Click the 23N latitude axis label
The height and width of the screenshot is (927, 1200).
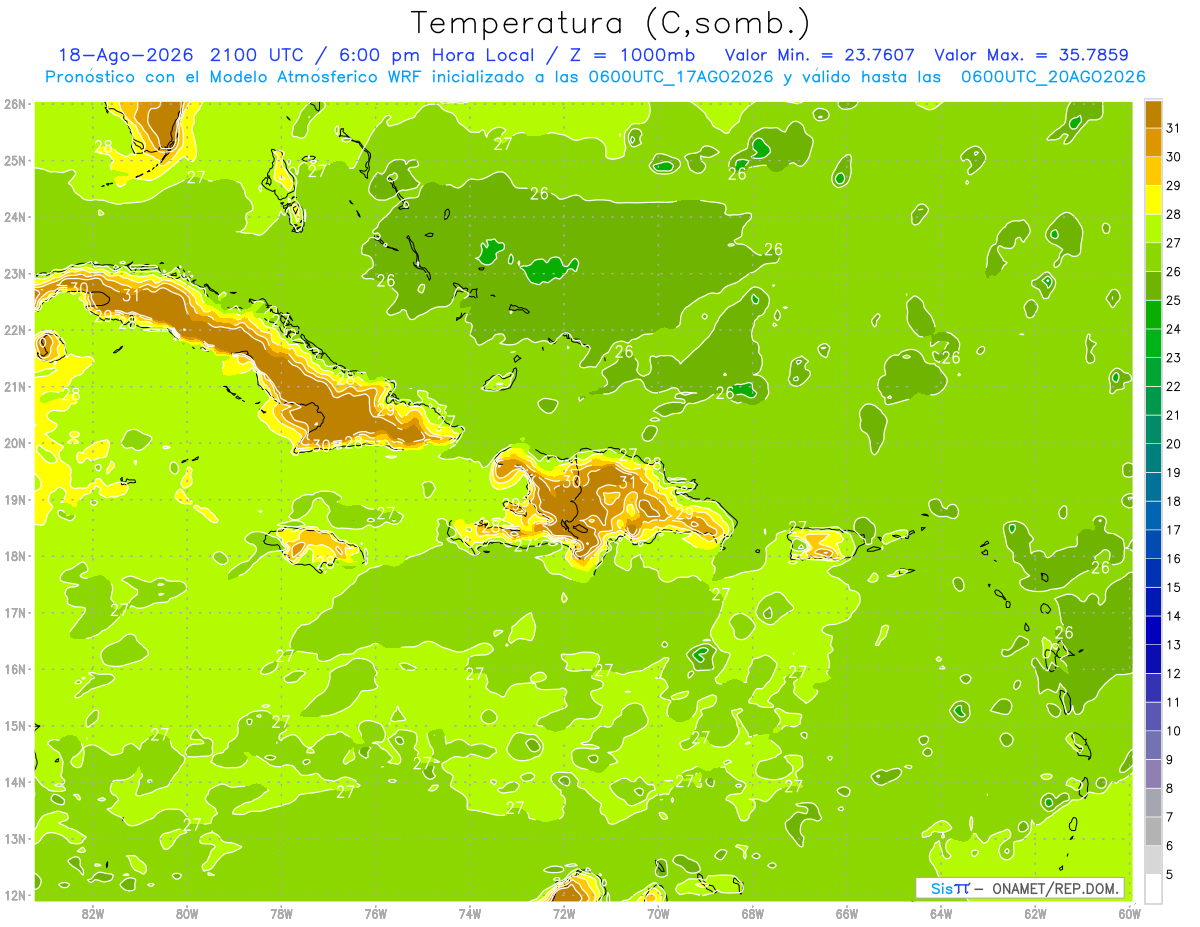pos(14,273)
